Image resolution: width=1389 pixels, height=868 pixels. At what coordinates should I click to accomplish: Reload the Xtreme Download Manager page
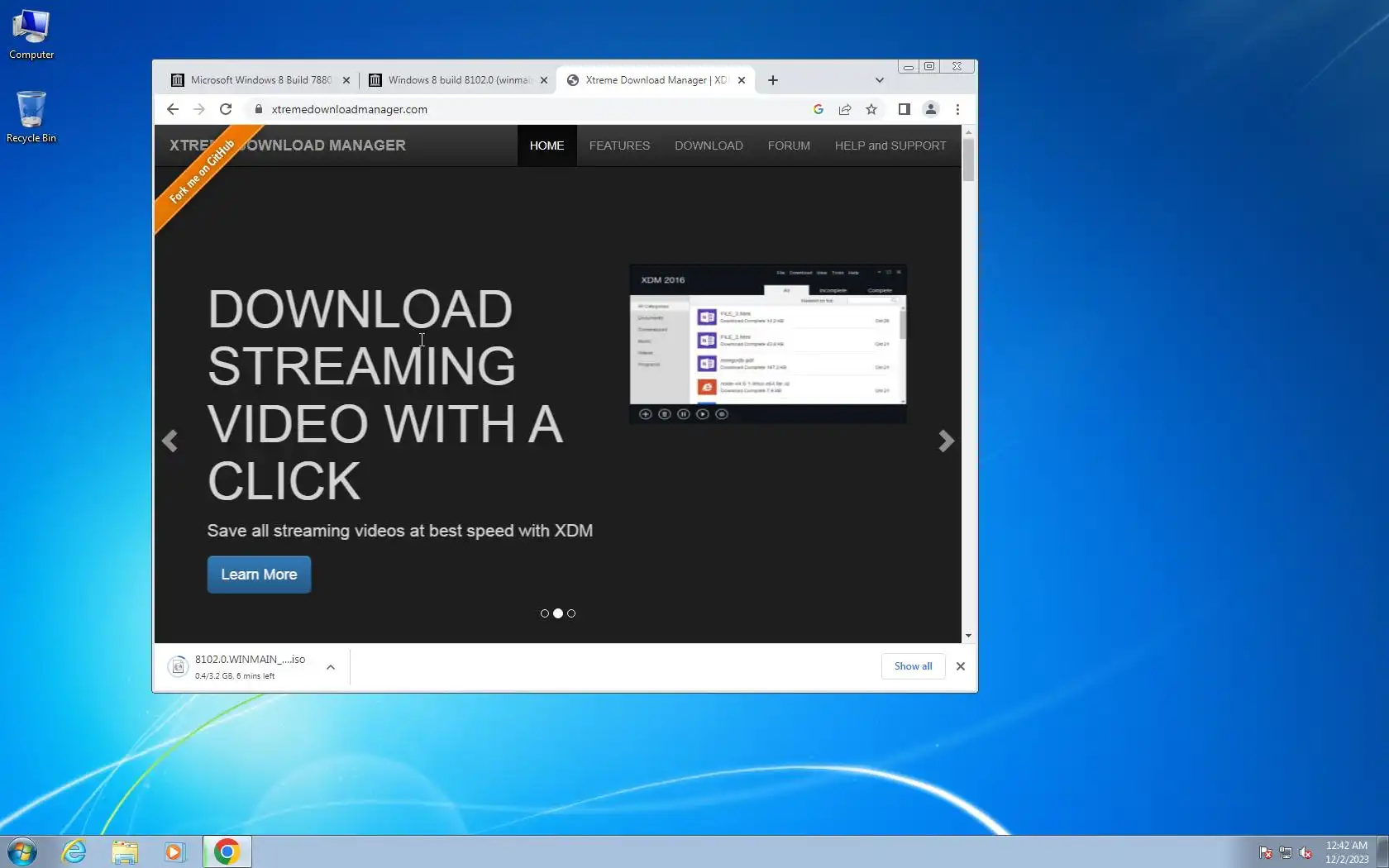click(x=226, y=109)
